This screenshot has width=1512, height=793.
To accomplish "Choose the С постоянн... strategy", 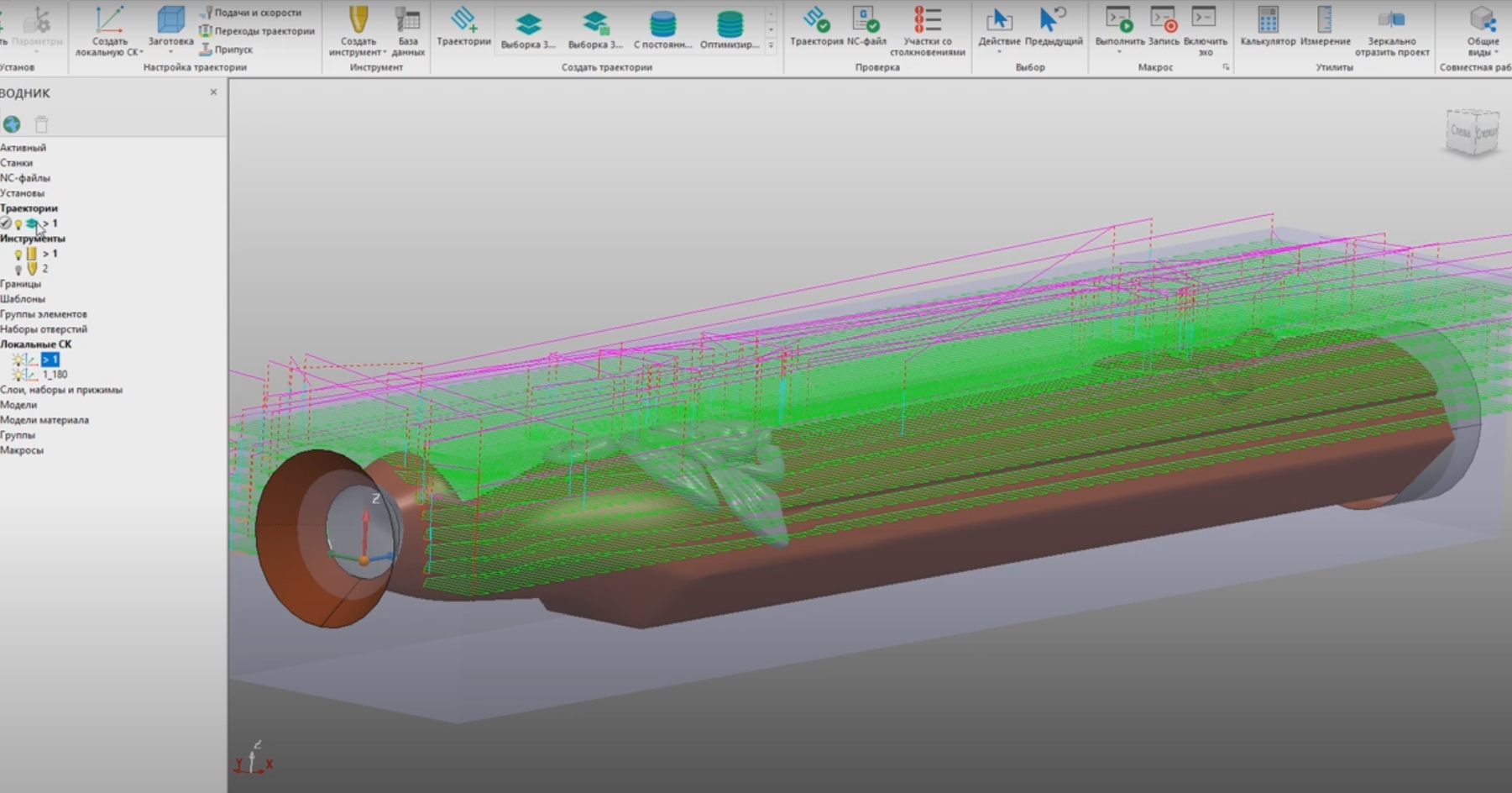I will (x=662, y=30).
